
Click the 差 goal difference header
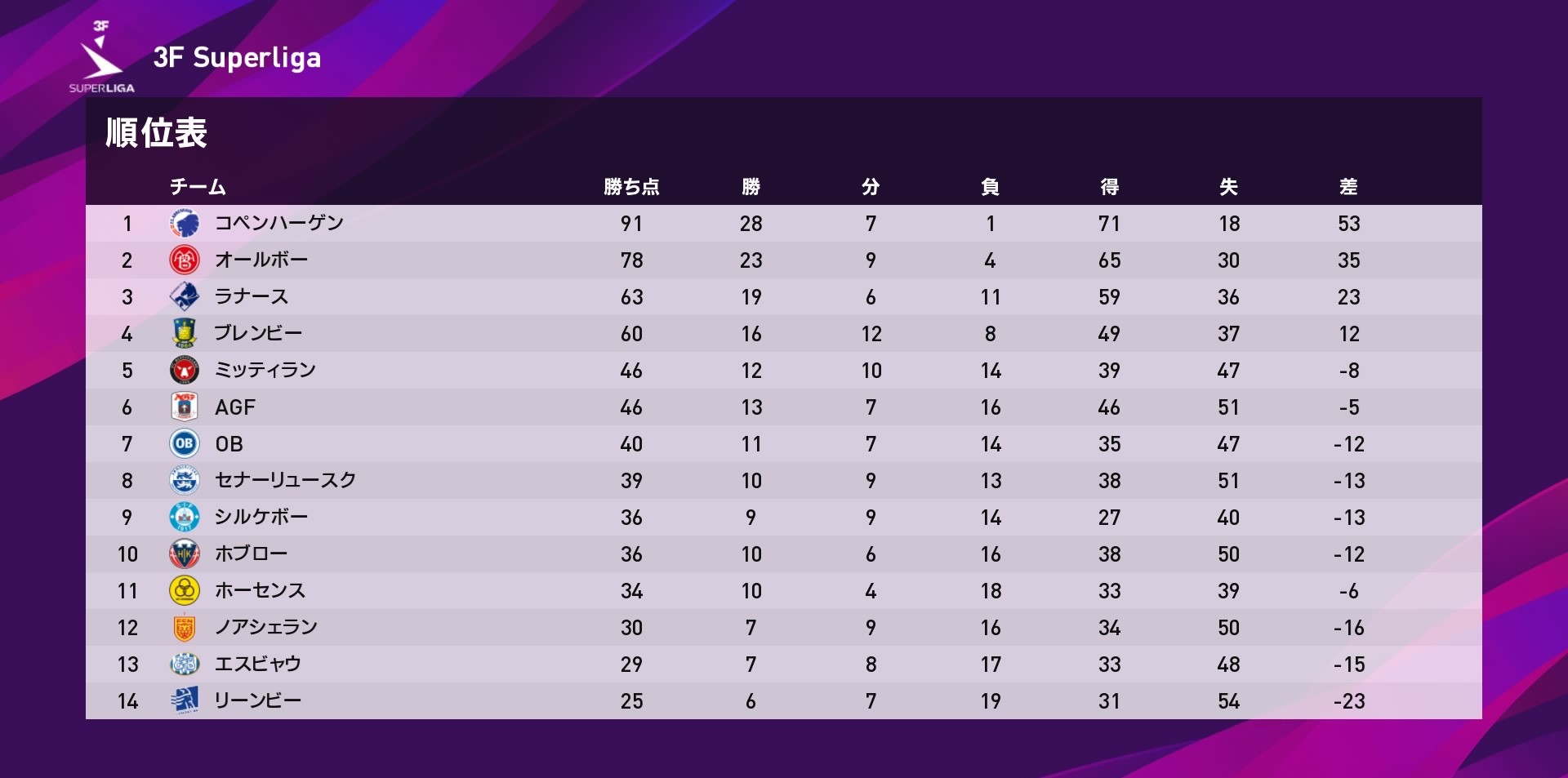[x=1348, y=187]
